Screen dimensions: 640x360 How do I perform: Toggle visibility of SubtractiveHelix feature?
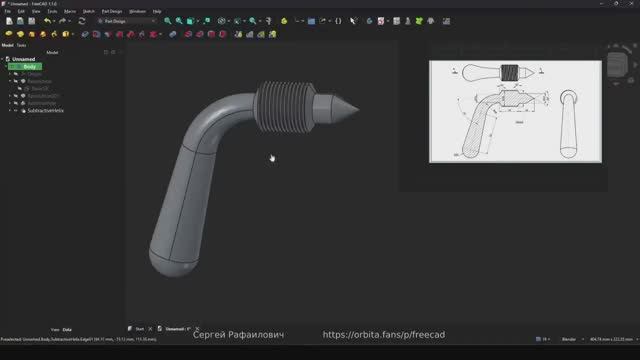pyautogui.click(x=16, y=111)
